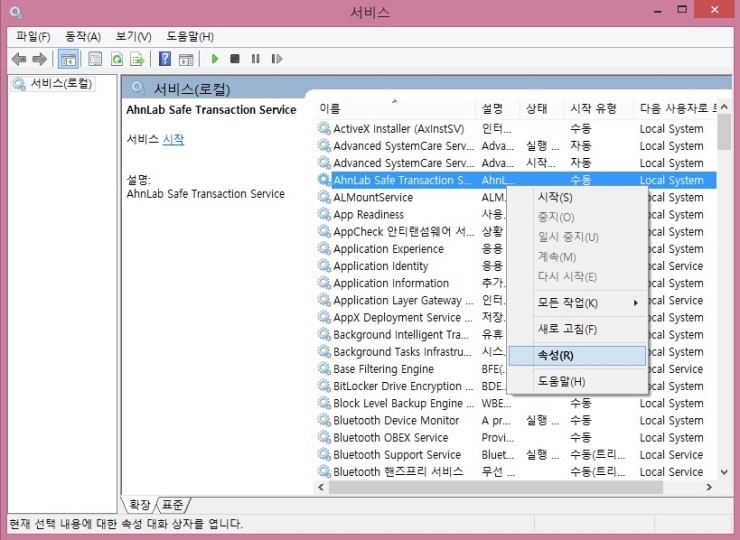The image size is (740, 540).
Task: Select the Advanced SystemCare row with 시작 status
Action: (x=516, y=163)
